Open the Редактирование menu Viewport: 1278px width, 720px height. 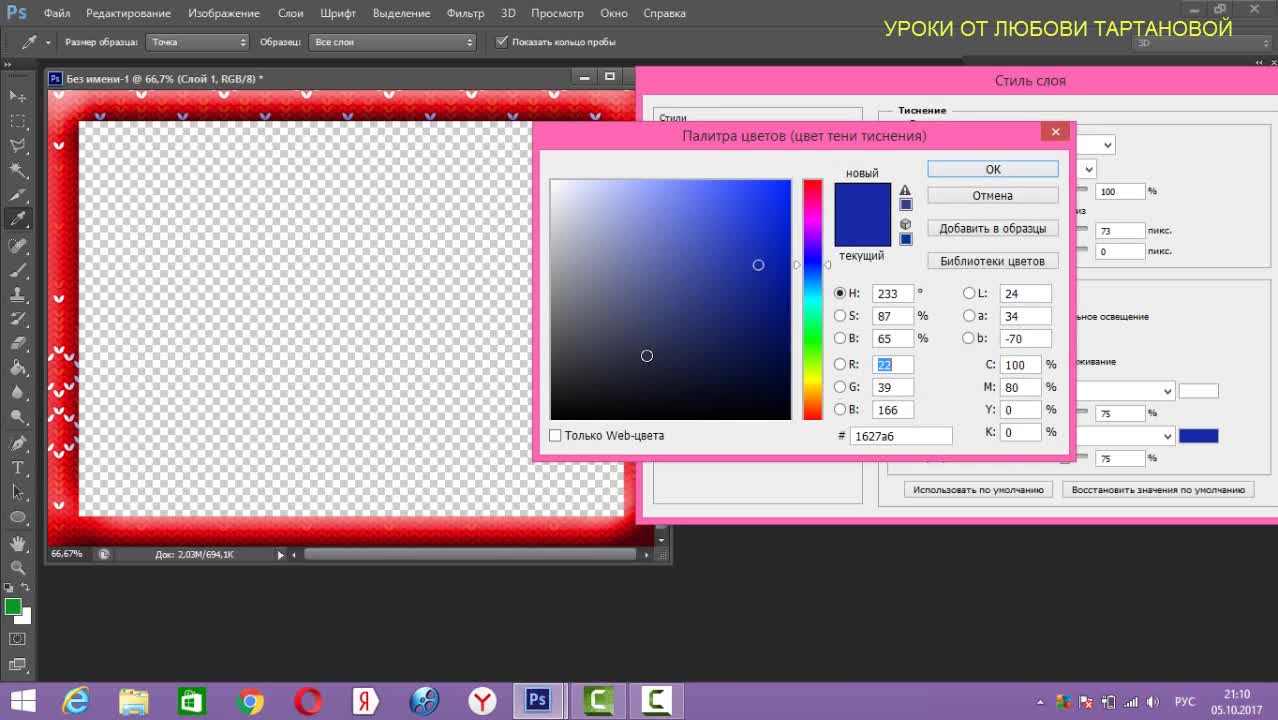(x=128, y=13)
